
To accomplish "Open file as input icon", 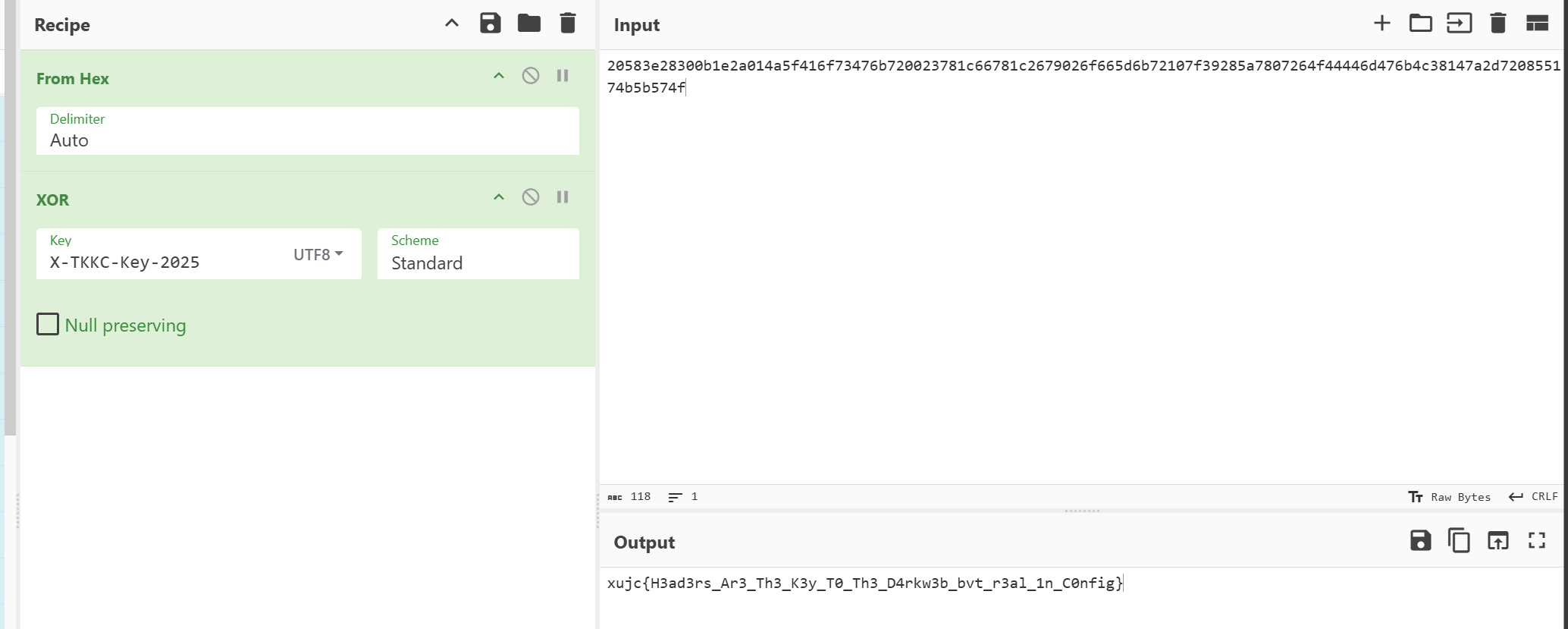I will tap(1459, 24).
